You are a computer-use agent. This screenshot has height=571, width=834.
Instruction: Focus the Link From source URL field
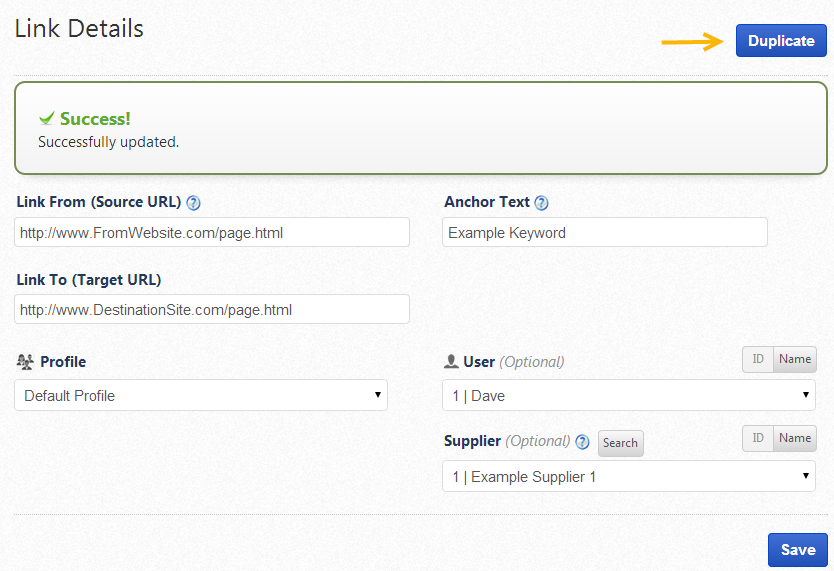click(x=212, y=232)
